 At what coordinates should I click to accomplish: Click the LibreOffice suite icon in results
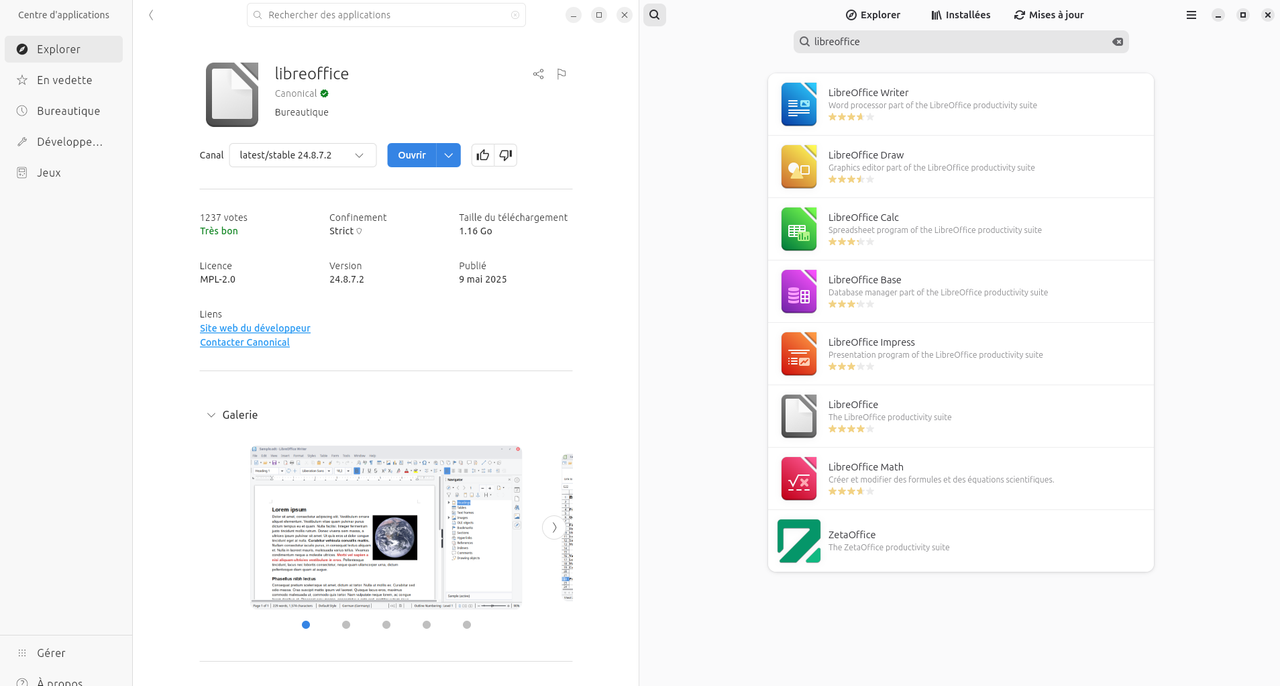click(799, 416)
